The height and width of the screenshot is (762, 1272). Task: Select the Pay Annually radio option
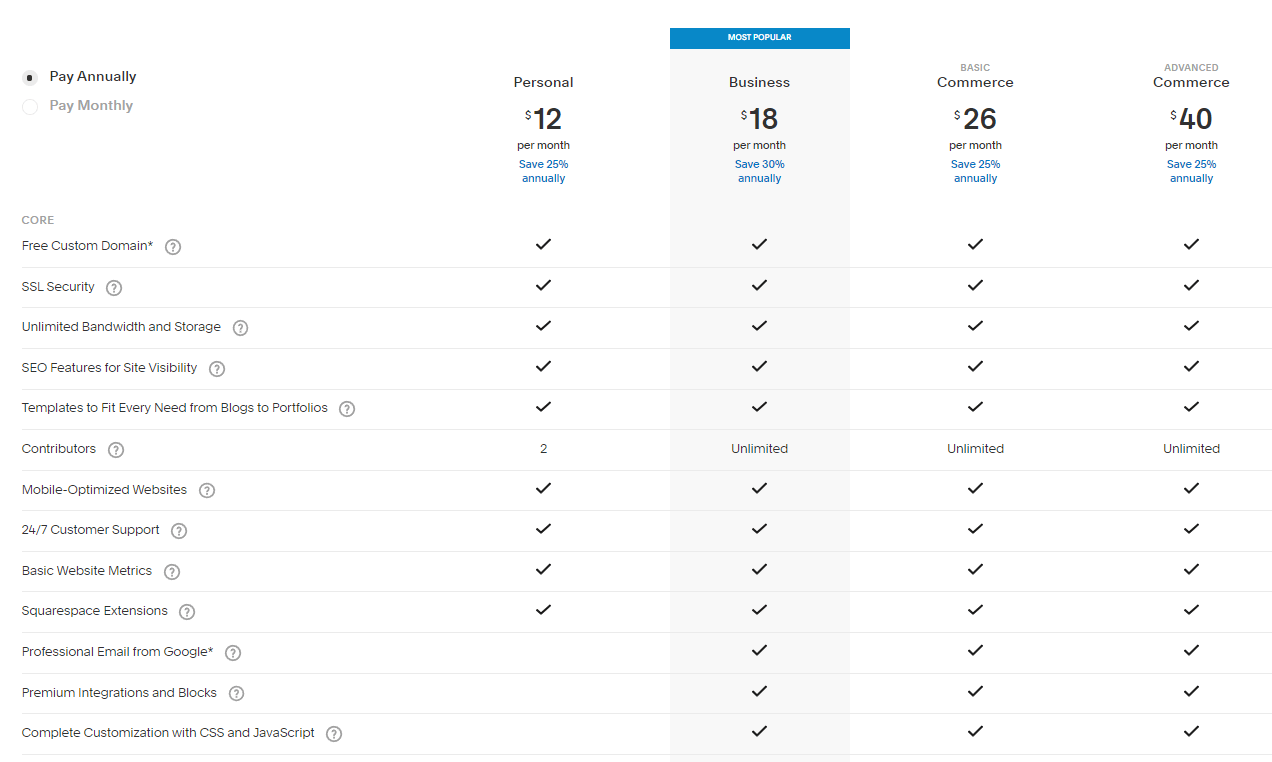(30, 77)
